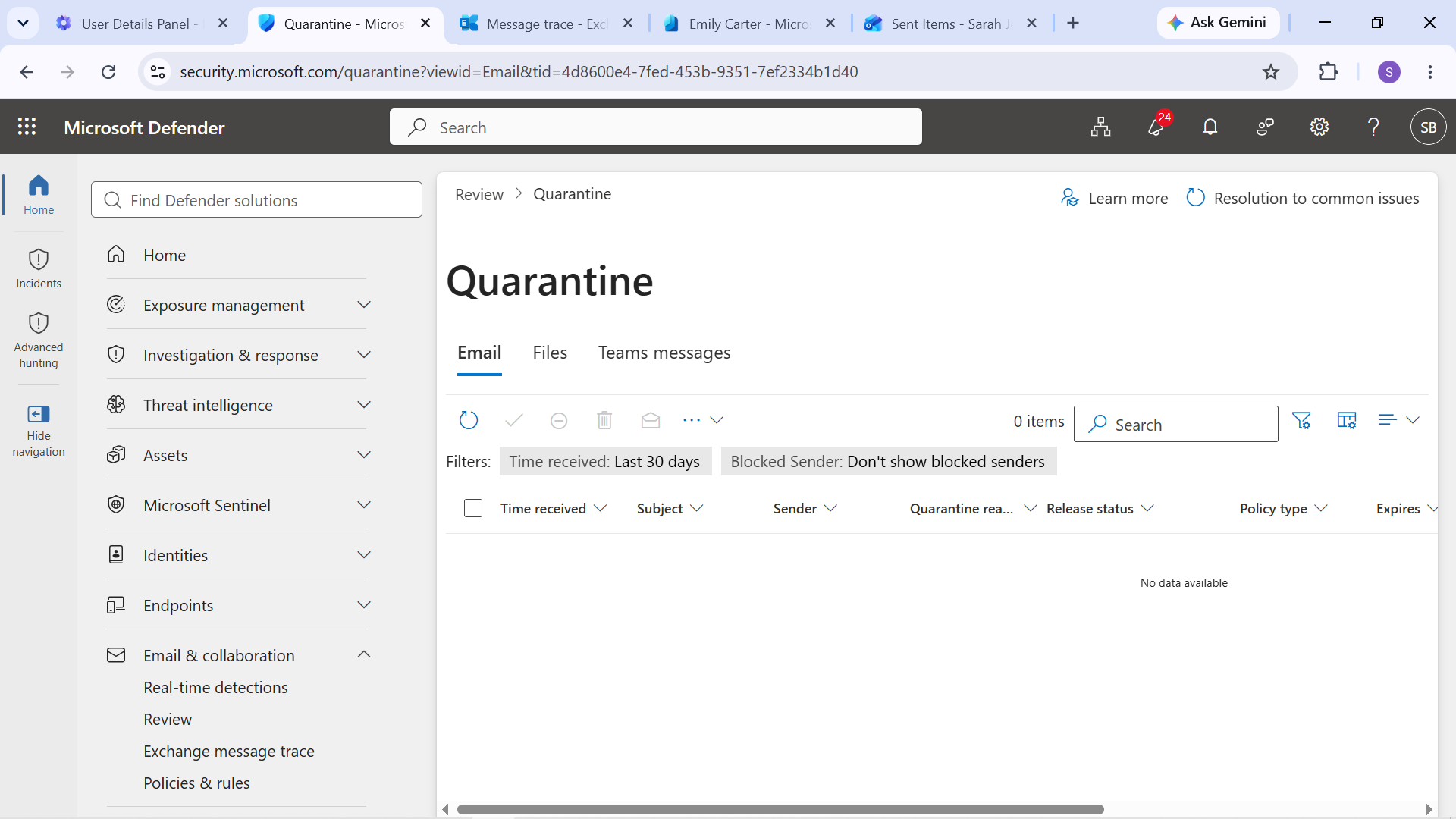Go to Review breadcrumb
Screen dimensions: 1456x819
pos(479,194)
